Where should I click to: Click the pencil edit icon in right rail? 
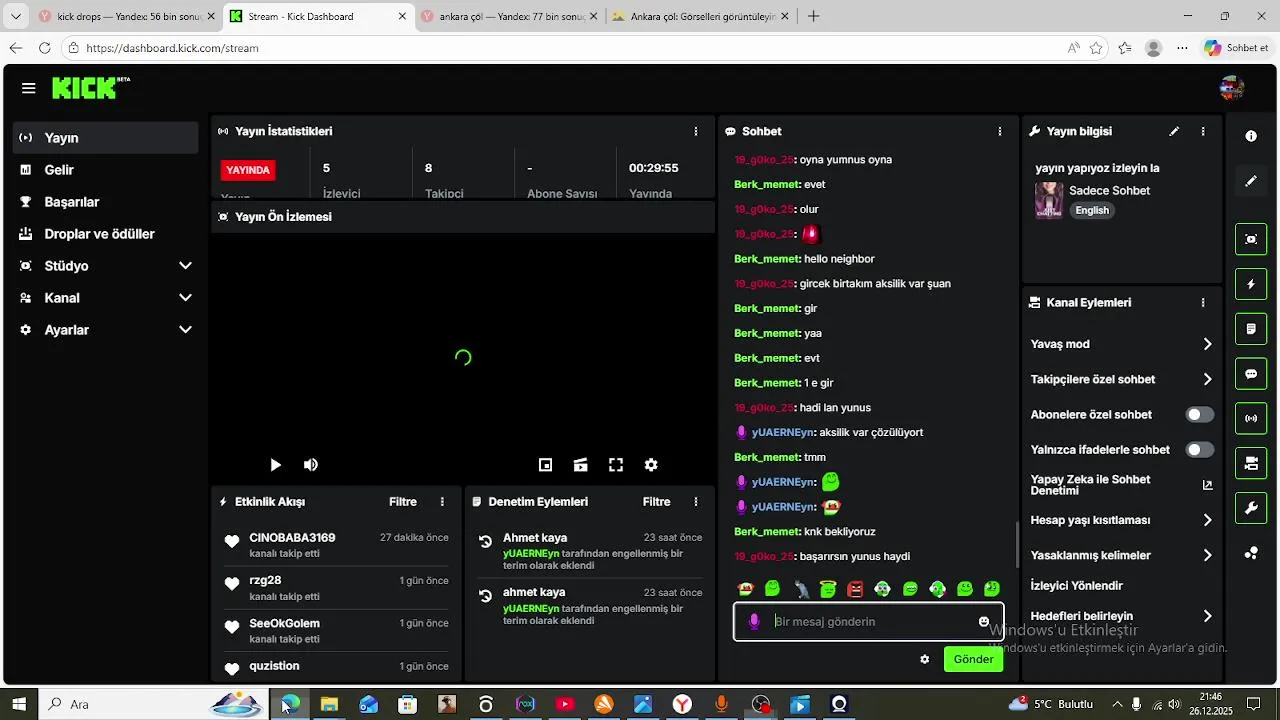tap(1251, 181)
